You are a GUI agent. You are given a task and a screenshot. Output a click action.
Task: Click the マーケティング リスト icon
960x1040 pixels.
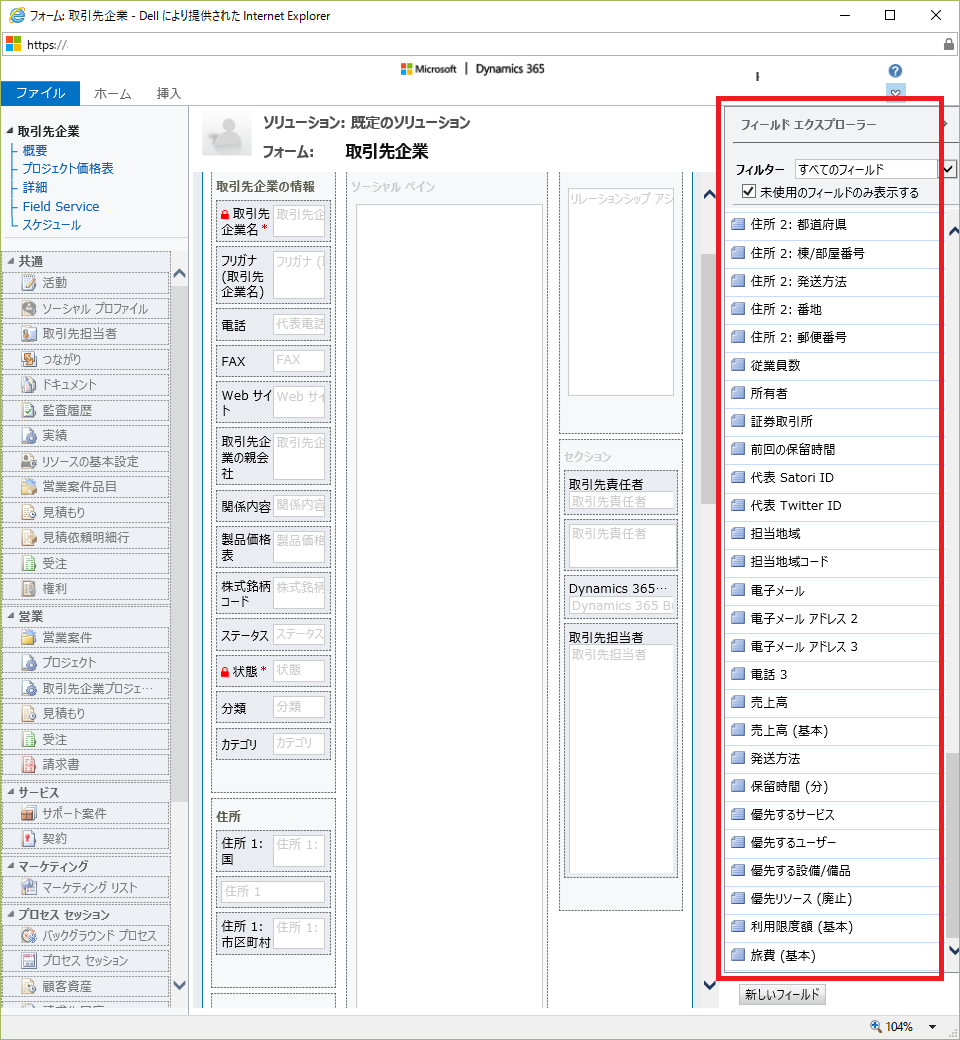[x=29, y=887]
